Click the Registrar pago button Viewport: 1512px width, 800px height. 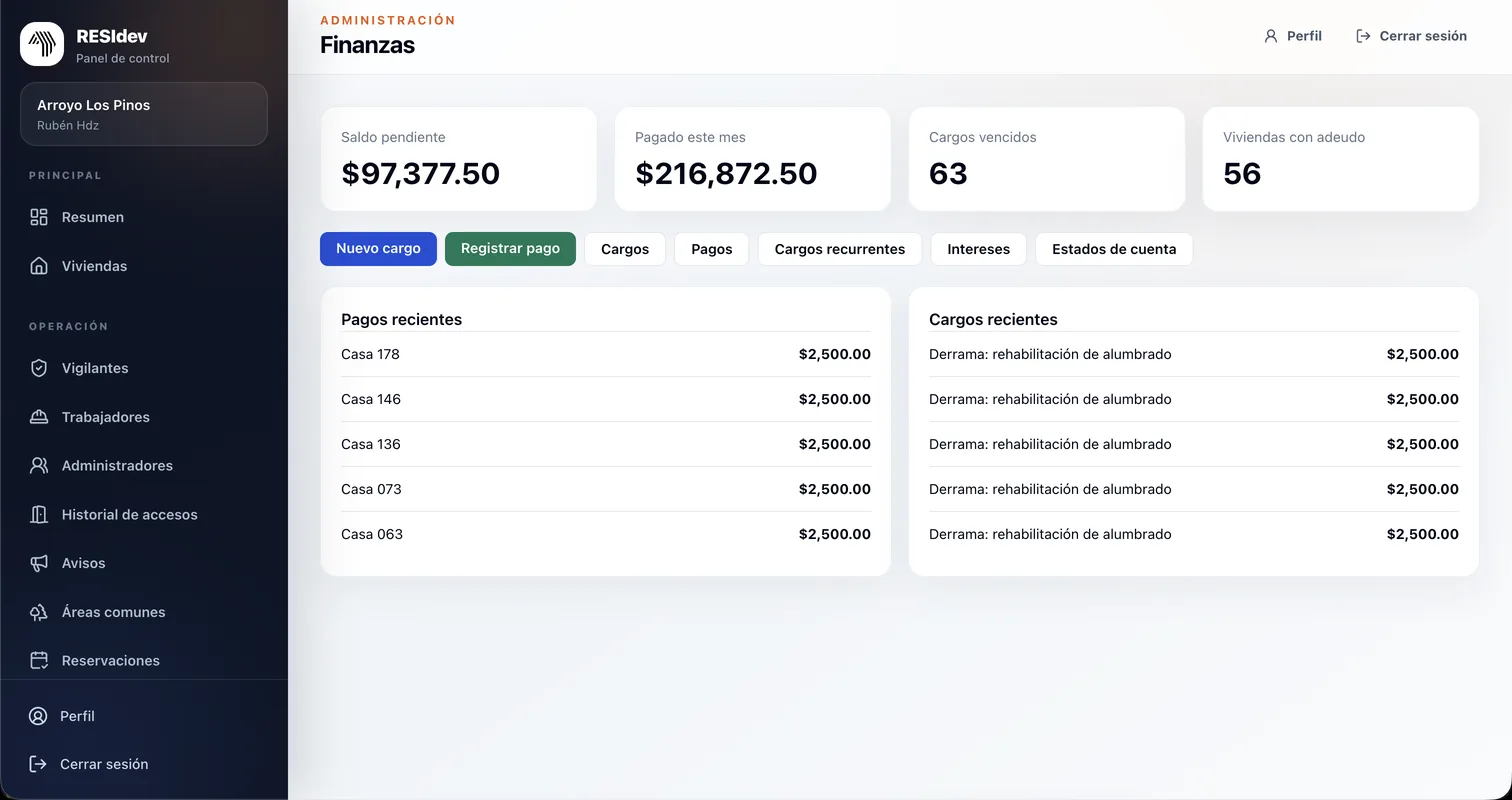[x=510, y=249]
